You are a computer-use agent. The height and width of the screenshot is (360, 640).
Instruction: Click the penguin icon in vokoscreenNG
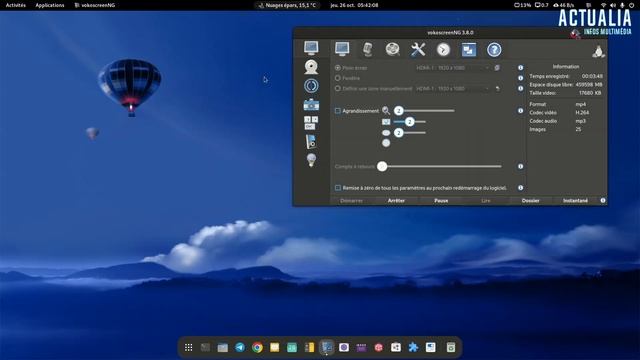click(598, 51)
